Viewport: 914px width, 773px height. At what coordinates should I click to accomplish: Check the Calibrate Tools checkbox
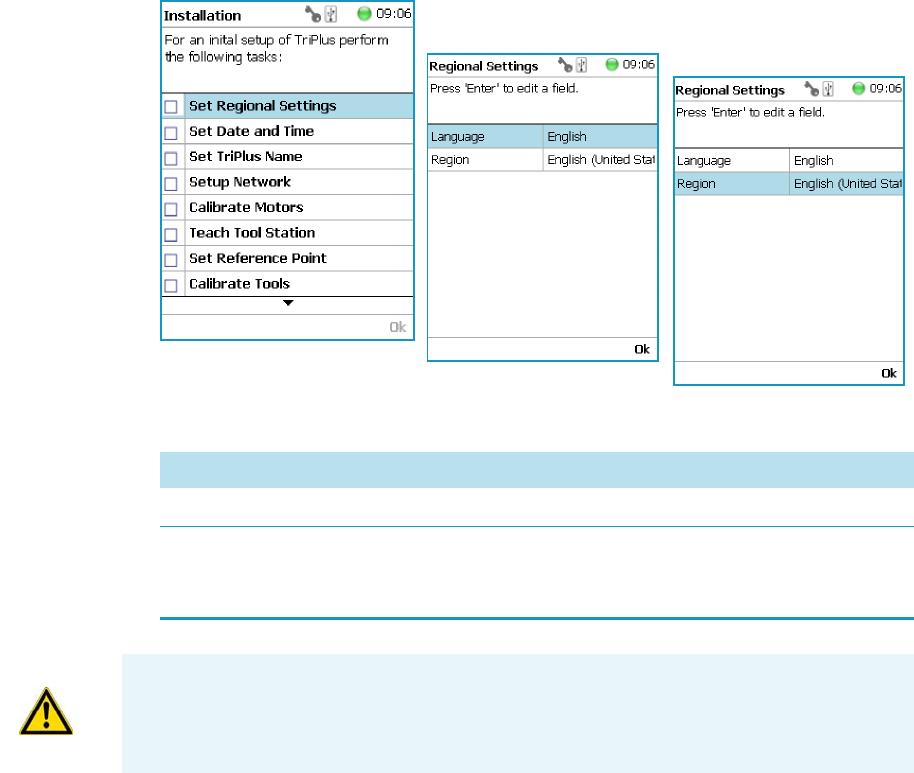pos(171,285)
